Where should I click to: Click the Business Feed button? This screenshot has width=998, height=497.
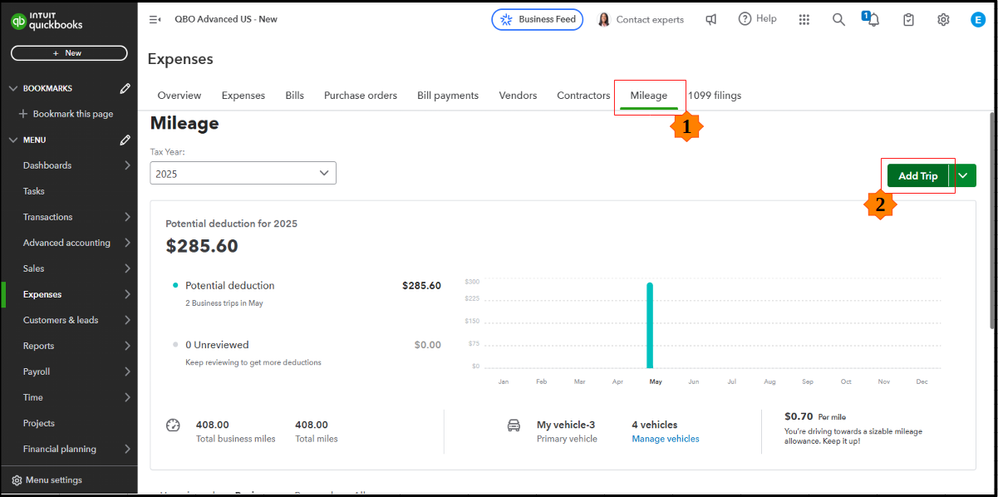537,20
